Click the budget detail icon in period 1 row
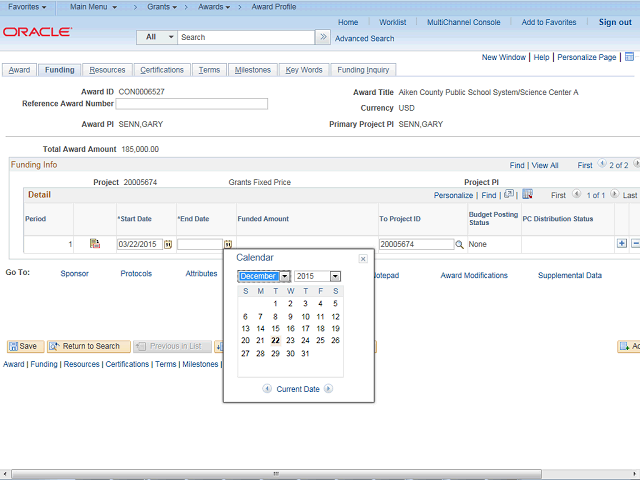Viewport: 640px width, 480px height. (95, 244)
